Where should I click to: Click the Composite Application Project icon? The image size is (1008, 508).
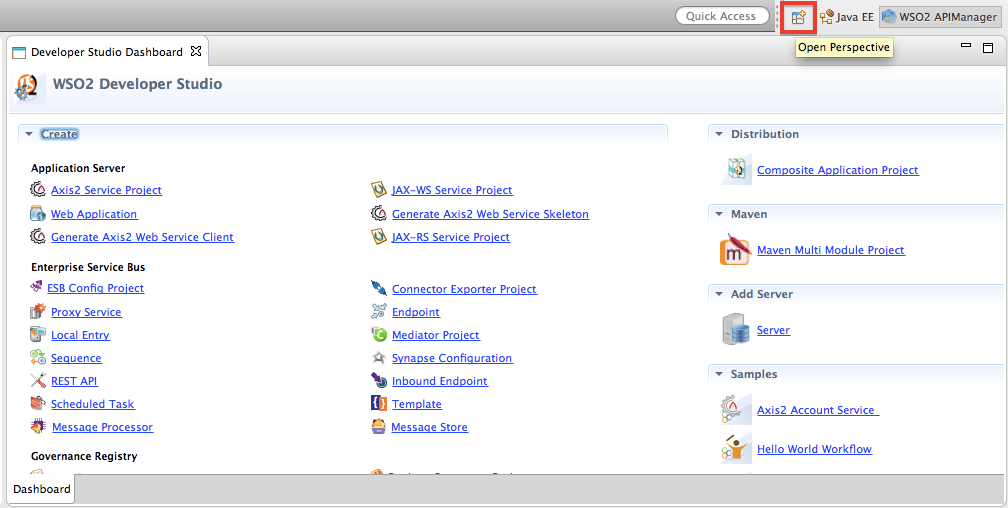coord(736,170)
